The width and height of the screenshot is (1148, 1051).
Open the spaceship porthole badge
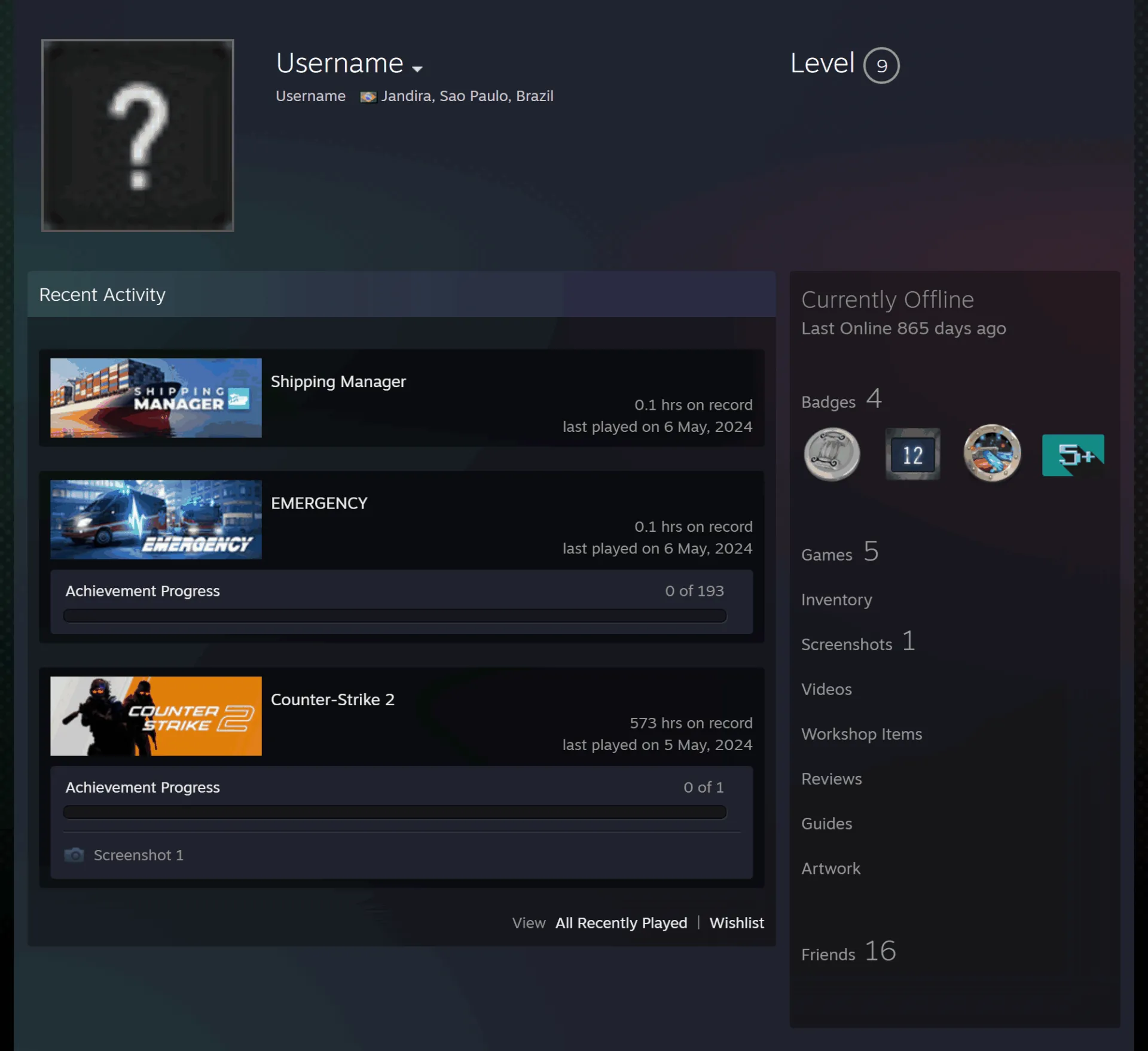pyautogui.click(x=992, y=453)
